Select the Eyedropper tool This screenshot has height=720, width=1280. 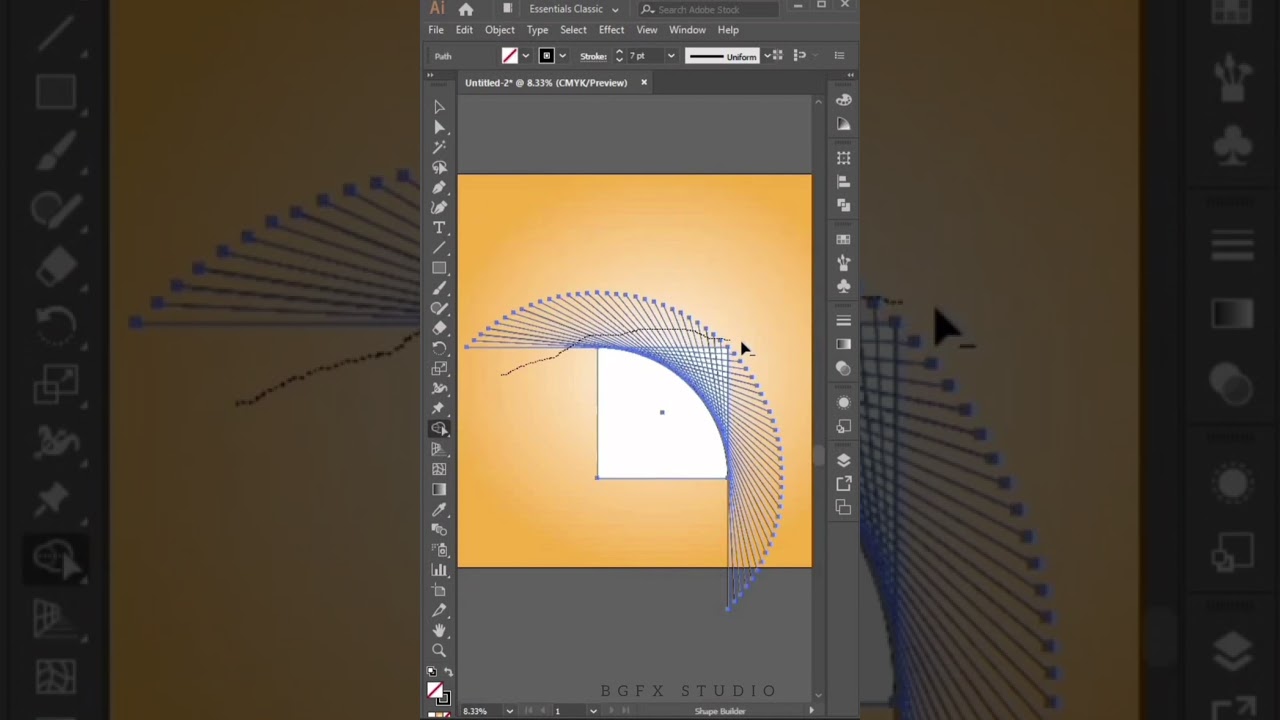(x=439, y=509)
